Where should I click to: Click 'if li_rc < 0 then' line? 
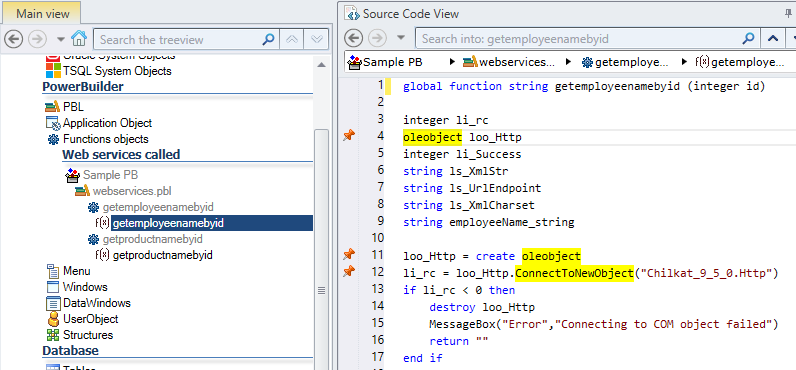pos(459,290)
